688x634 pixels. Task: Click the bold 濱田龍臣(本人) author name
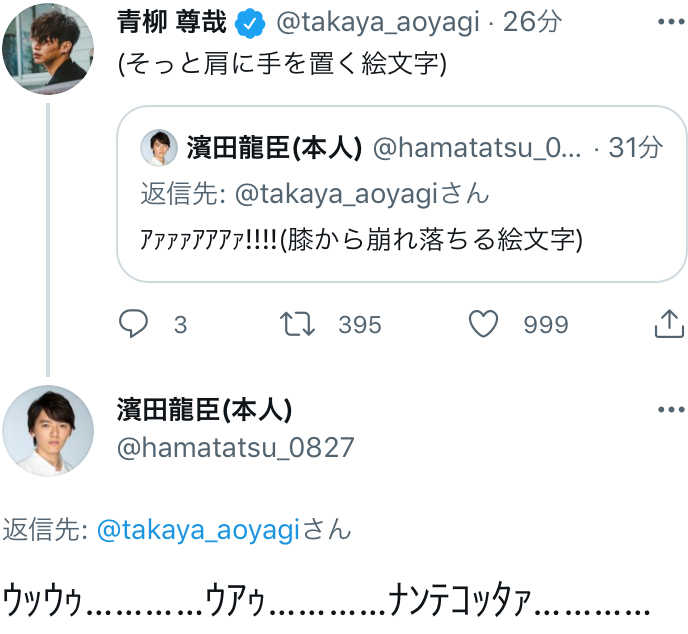(x=204, y=410)
